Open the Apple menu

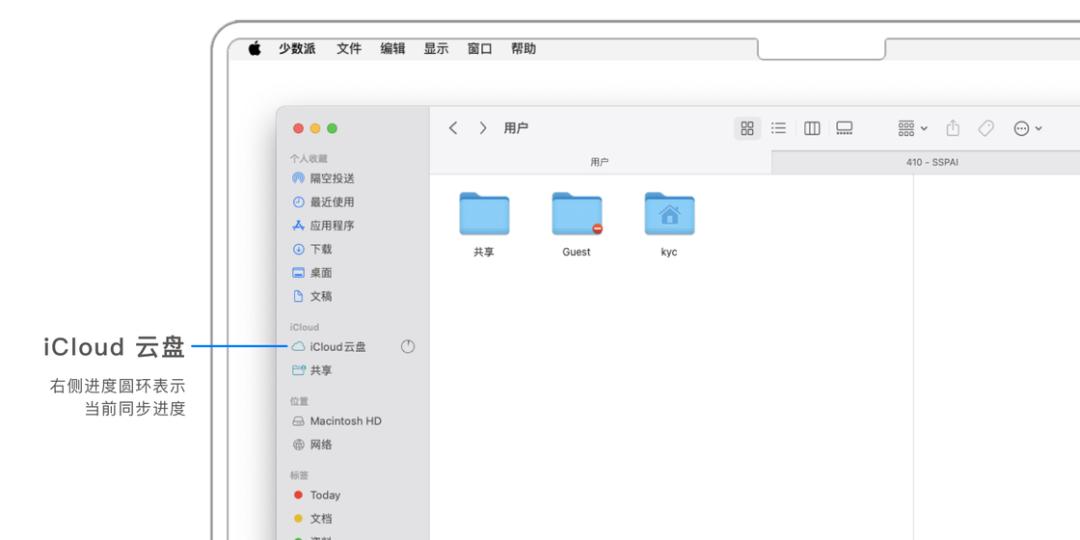255,48
